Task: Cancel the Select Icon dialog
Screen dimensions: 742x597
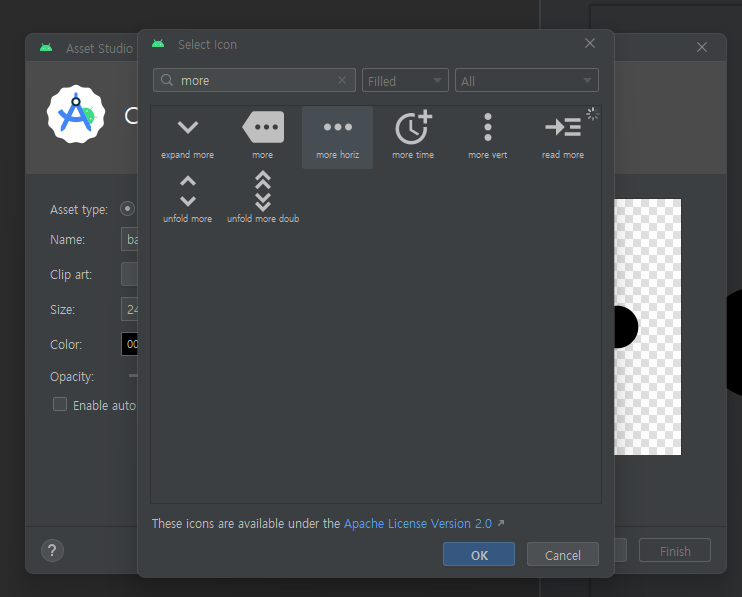Action: point(563,554)
